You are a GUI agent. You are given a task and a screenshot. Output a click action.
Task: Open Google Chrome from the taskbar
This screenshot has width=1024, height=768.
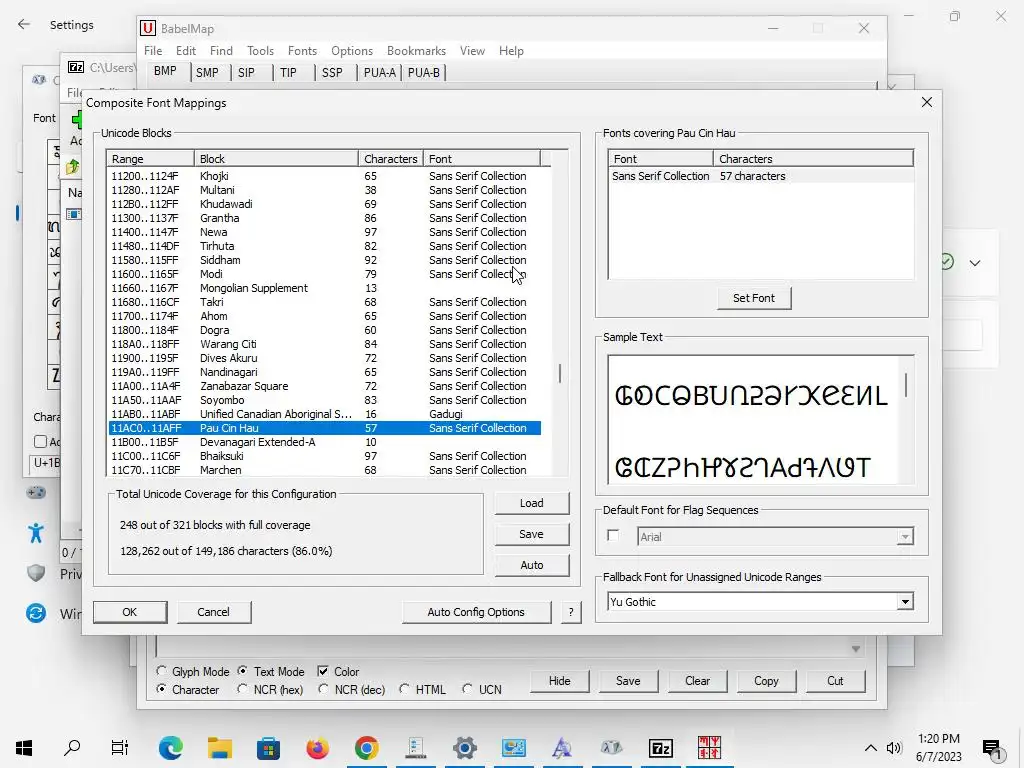[366, 748]
